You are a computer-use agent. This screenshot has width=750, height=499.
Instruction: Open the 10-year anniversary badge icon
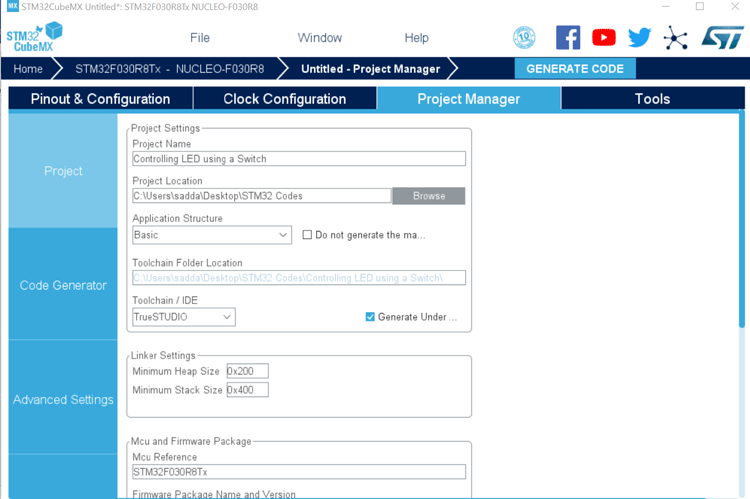[524, 37]
